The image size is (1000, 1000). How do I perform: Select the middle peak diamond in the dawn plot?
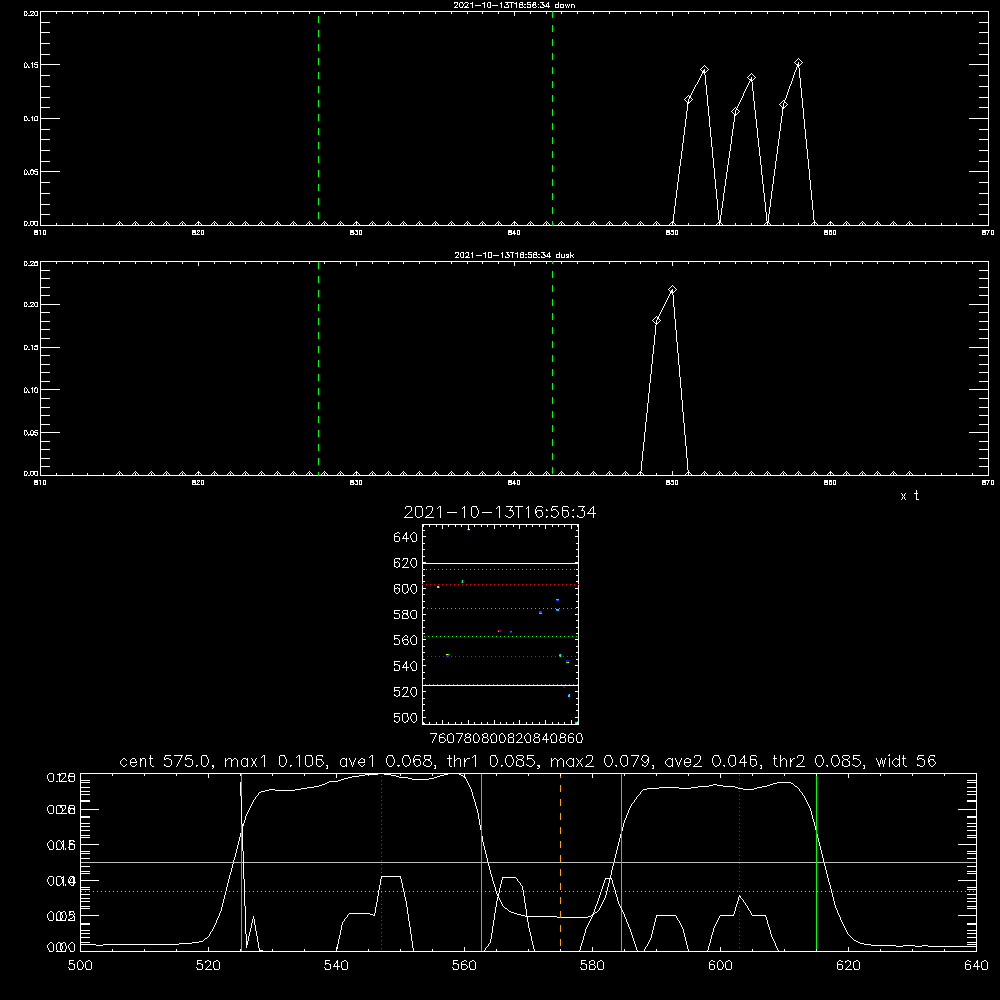click(x=751, y=78)
